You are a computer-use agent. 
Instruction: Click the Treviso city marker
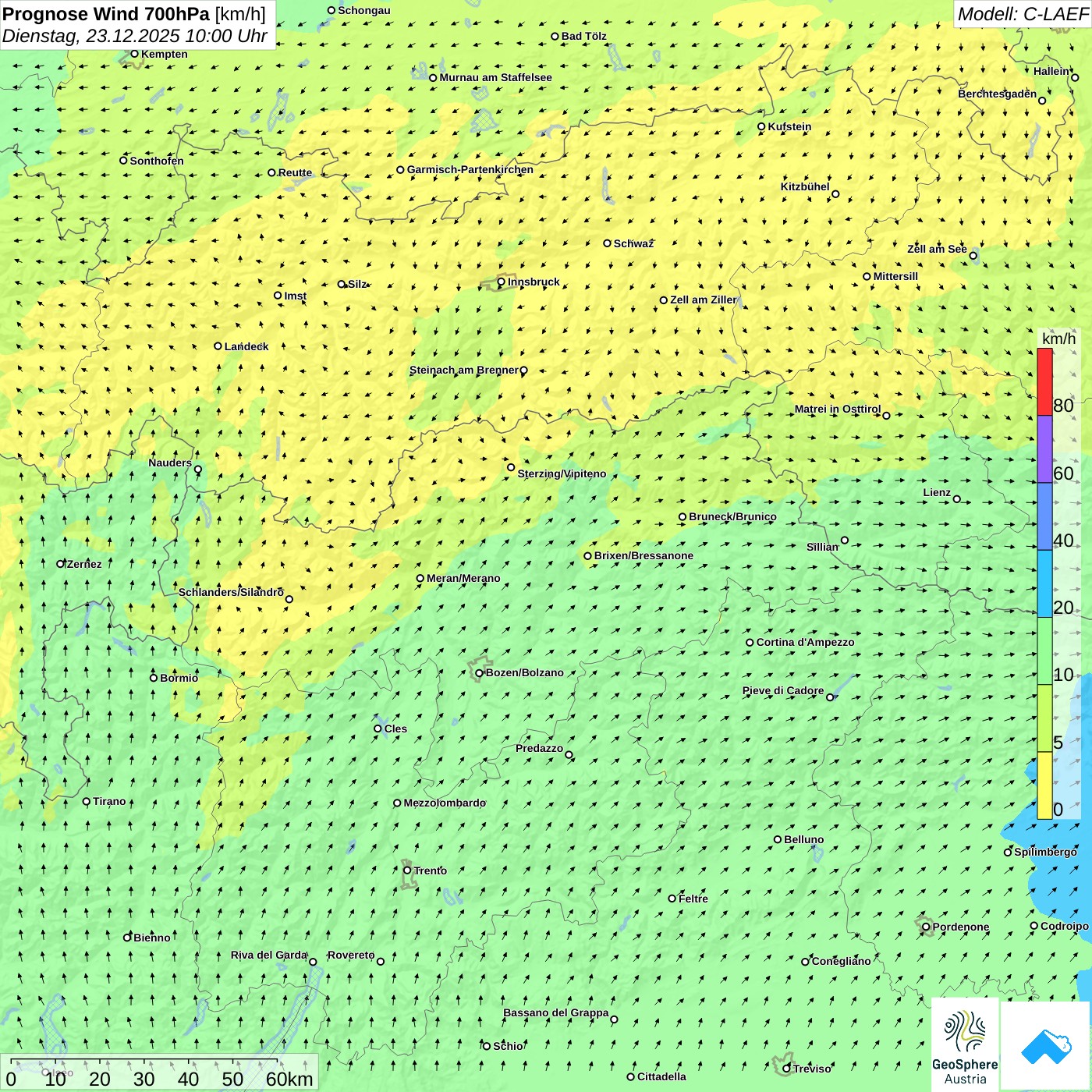[786, 1069]
